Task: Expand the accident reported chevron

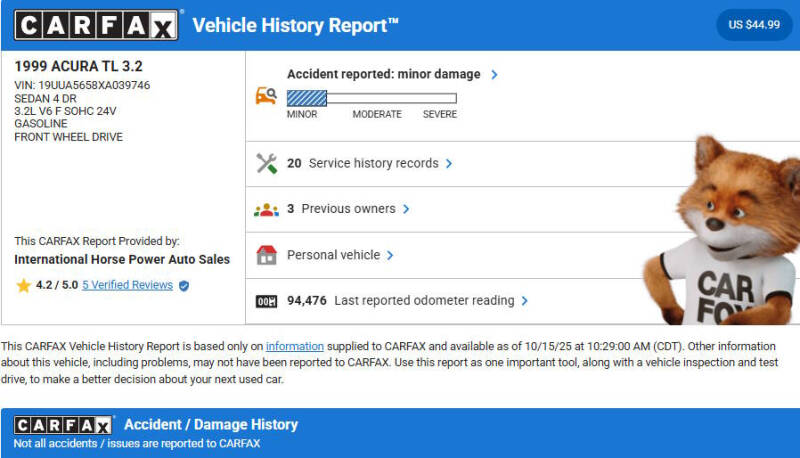Action: click(x=494, y=74)
